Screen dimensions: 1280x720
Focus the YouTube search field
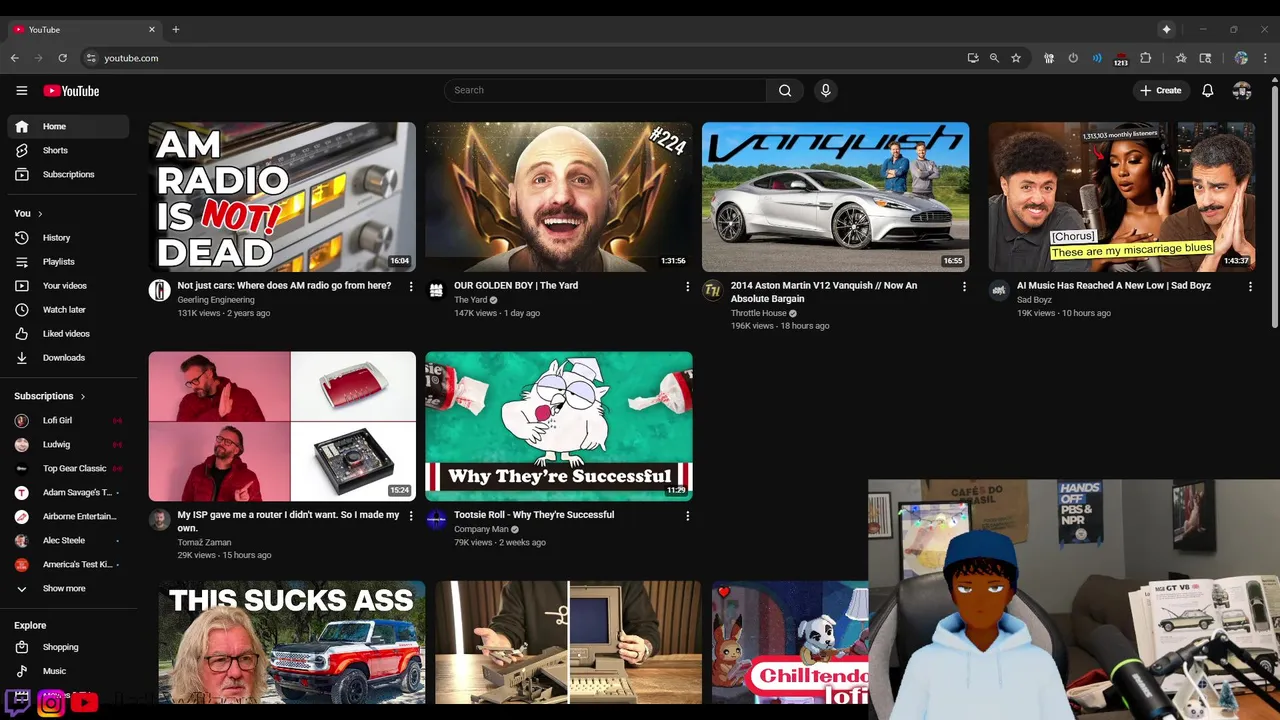click(605, 90)
